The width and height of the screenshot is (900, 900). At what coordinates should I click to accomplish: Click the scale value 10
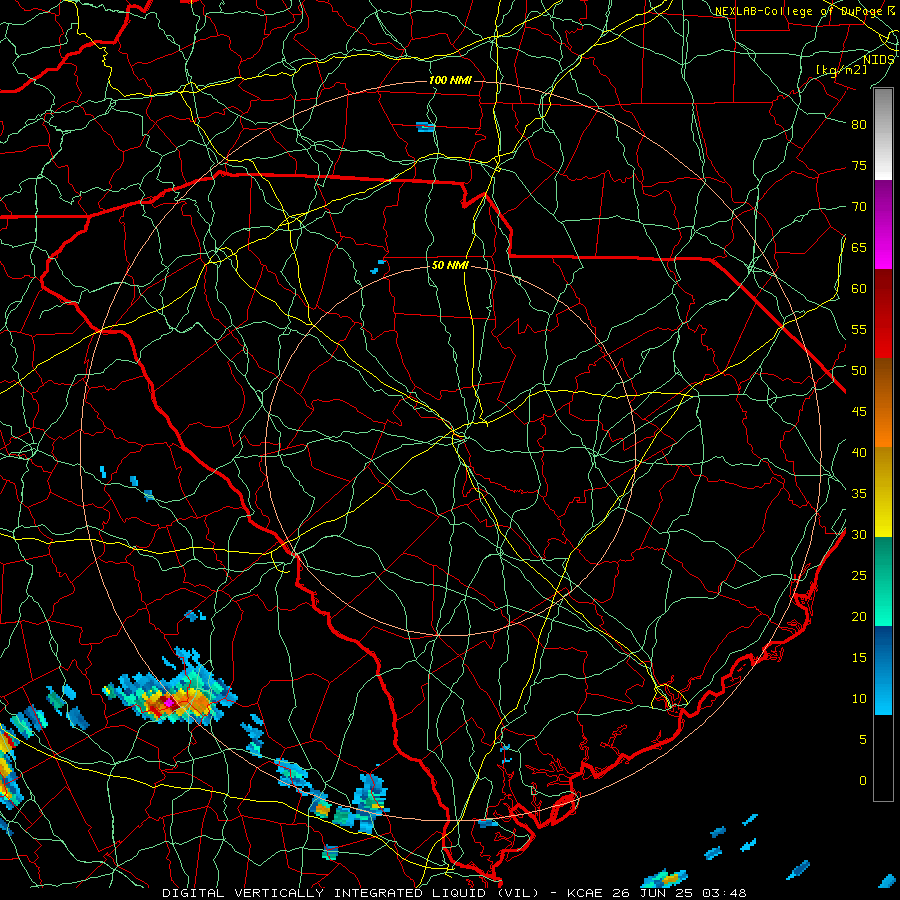(859, 699)
